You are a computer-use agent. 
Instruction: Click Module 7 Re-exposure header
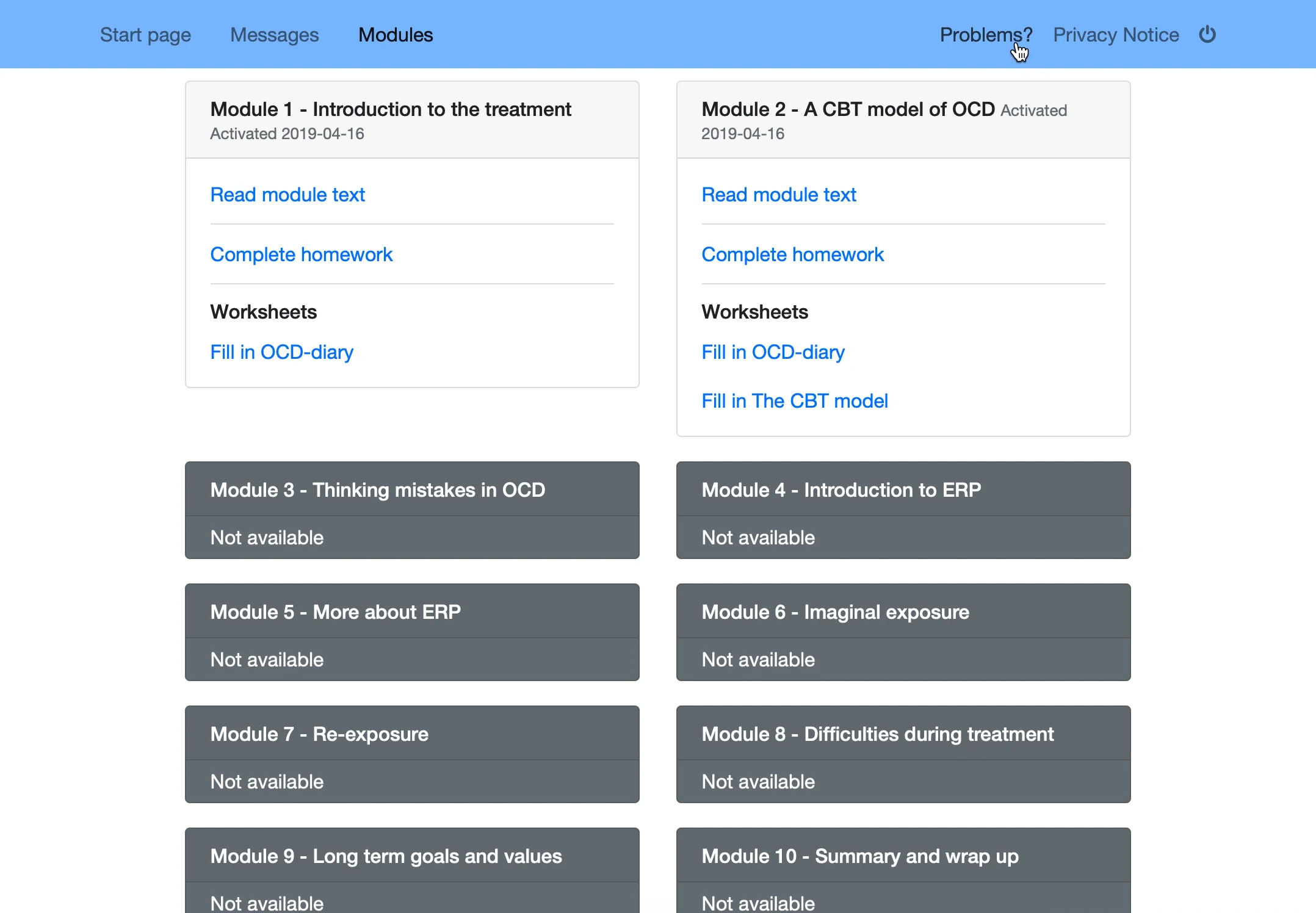coord(319,734)
